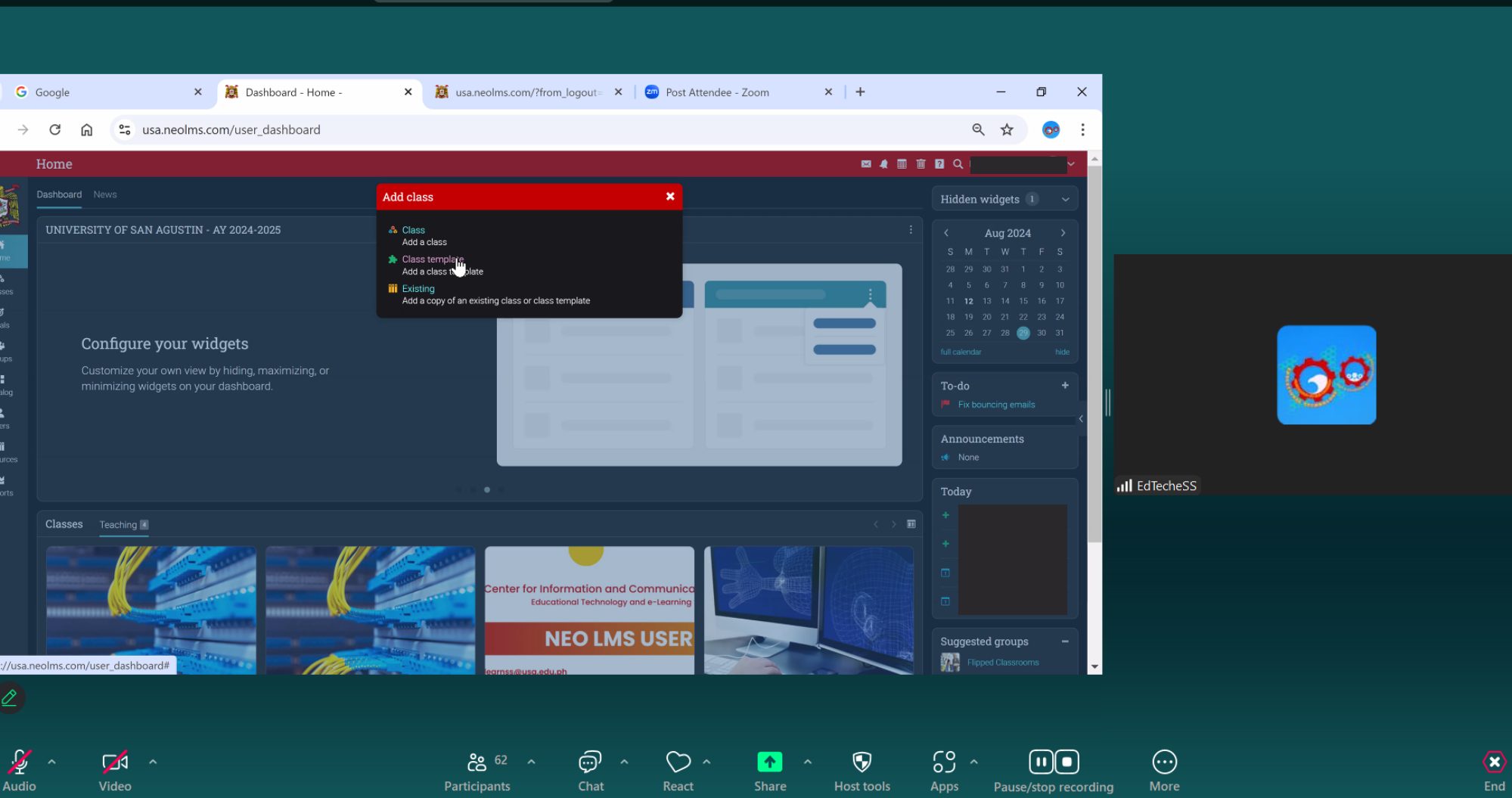Go to third carousel dot
1512x798 pixels.
click(487, 490)
